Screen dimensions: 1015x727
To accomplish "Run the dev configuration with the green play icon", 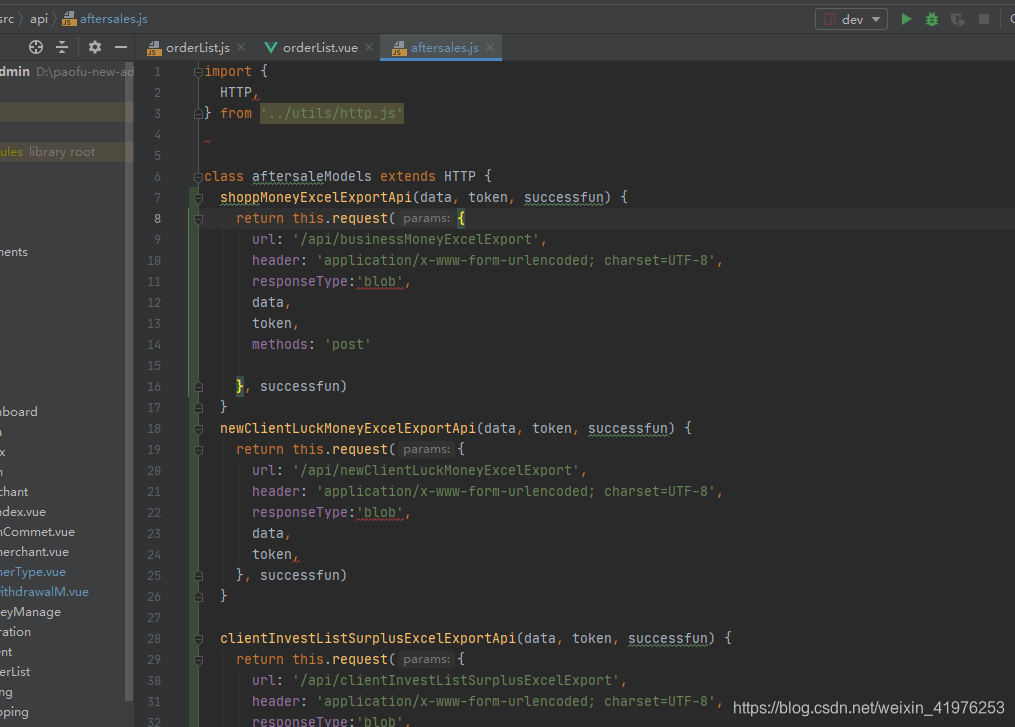I will pyautogui.click(x=906, y=19).
